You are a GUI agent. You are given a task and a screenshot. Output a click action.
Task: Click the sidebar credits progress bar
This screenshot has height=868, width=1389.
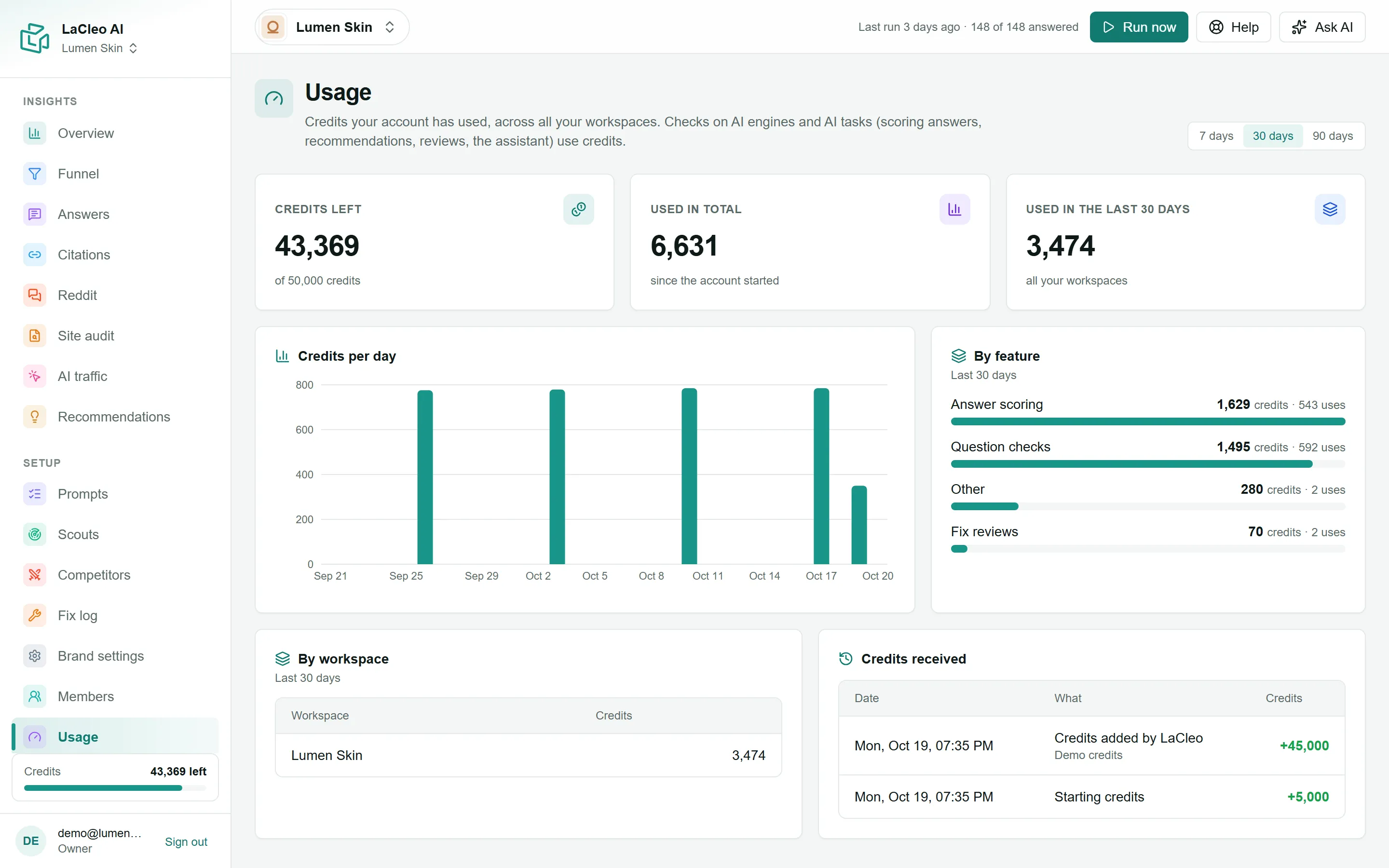coord(115,788)
